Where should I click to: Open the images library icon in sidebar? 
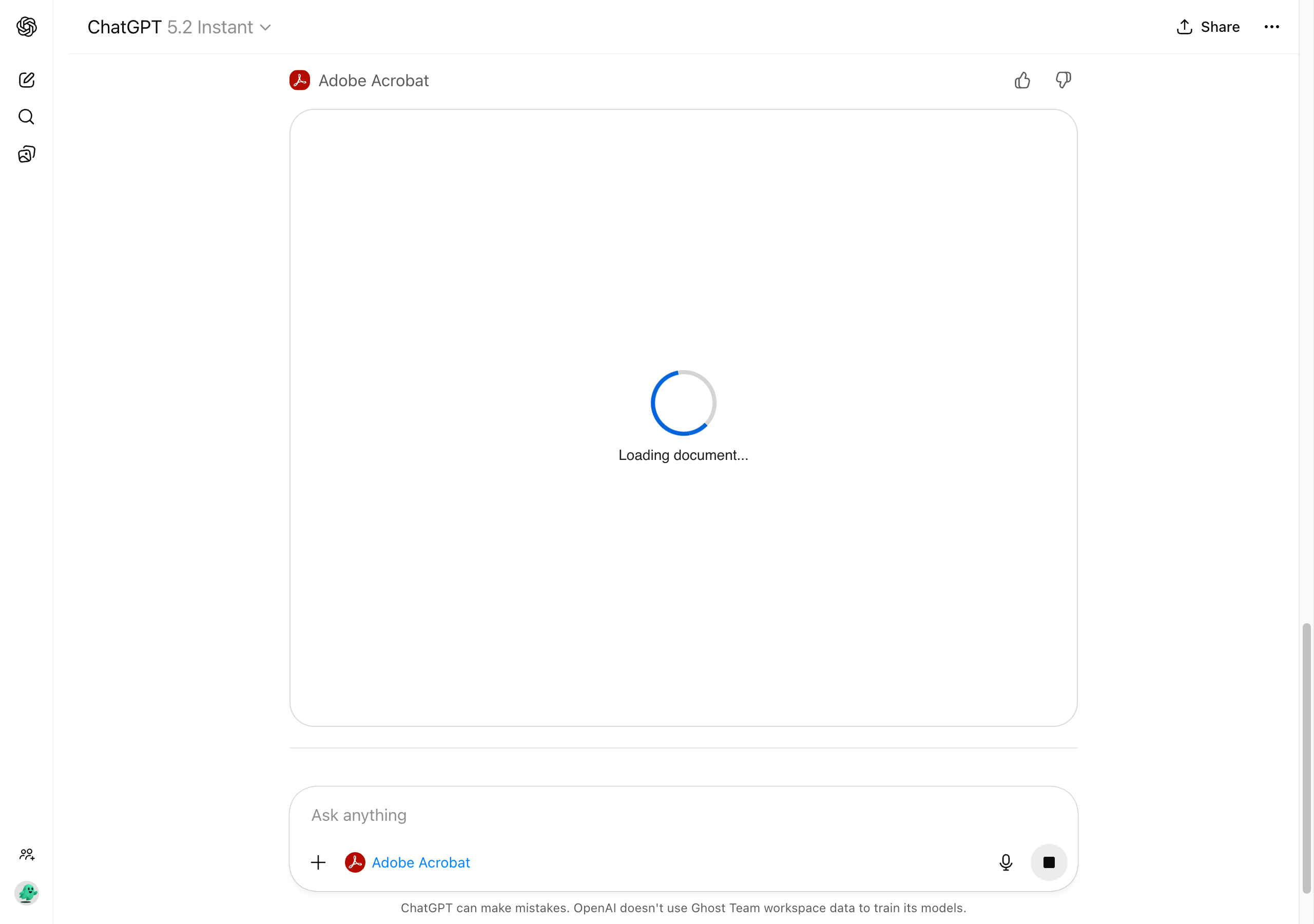[26, 154]
